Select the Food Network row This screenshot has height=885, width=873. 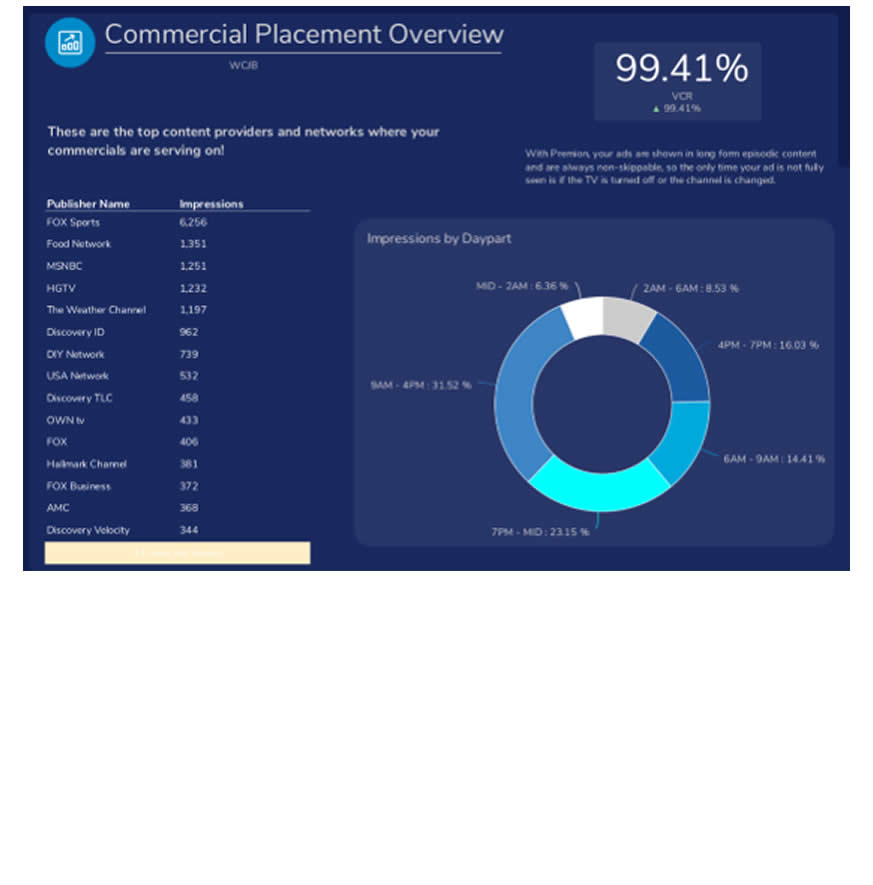pos(78,244)
